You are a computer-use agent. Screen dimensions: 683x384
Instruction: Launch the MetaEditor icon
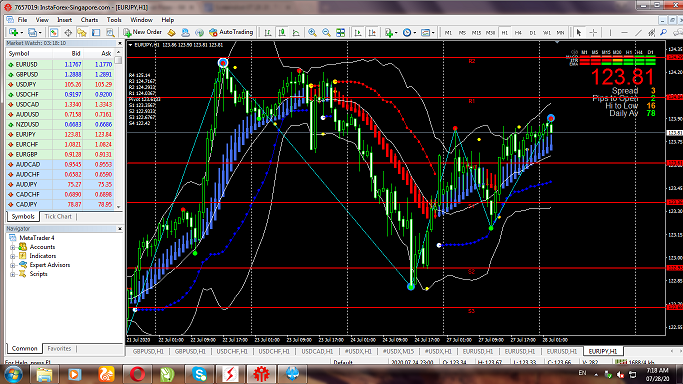(x=171, y=33)
